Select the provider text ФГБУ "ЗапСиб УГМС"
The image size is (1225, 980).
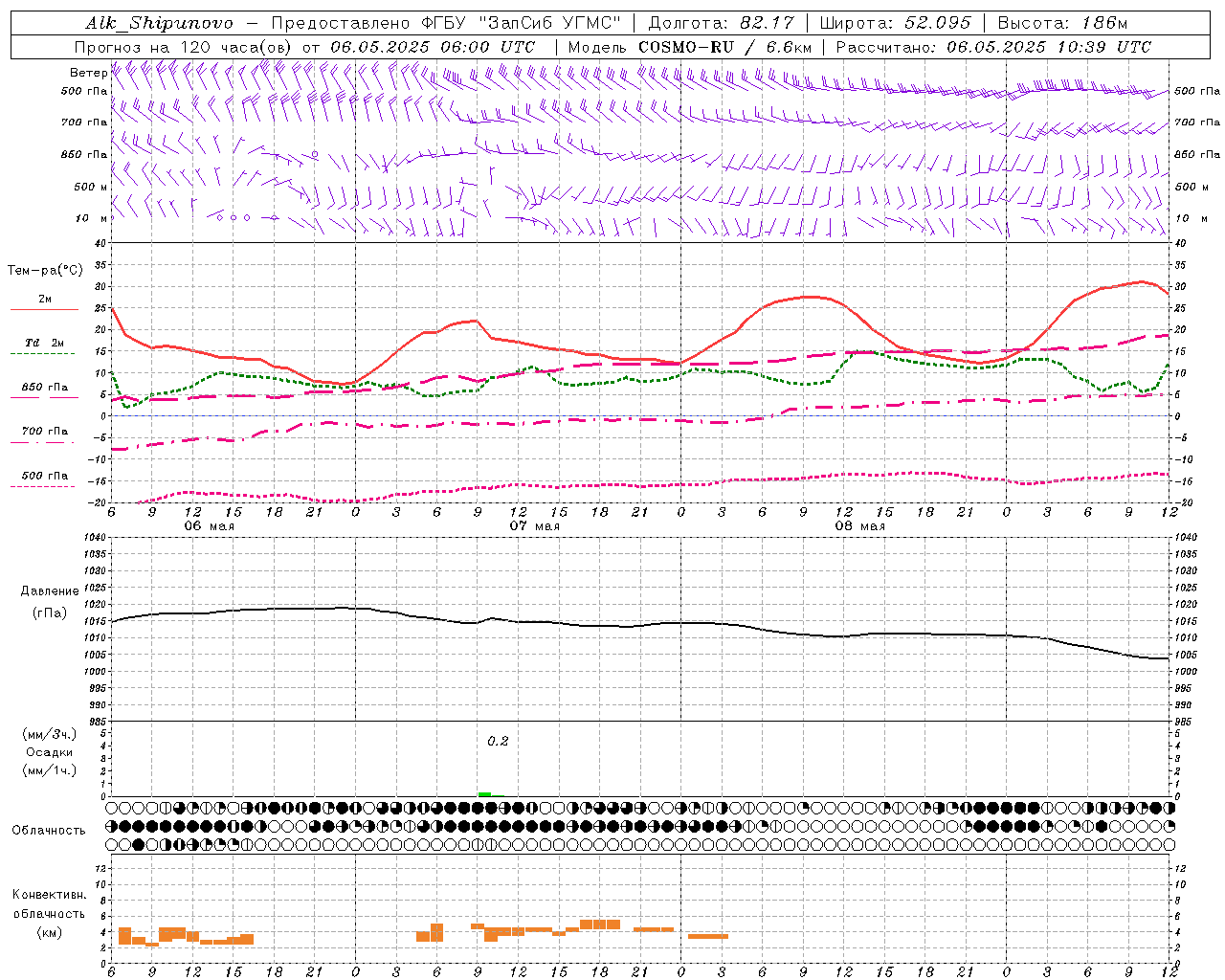(x=522, y=23)
